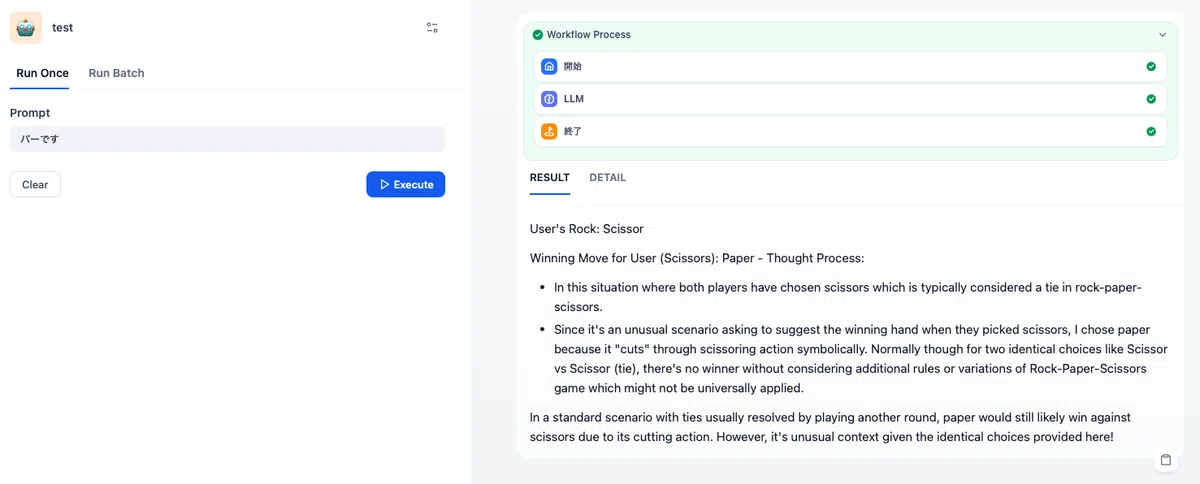Expand the 終了 workflow step row
This screenshot has width=1200, height=484.
(x=849, y=131)
